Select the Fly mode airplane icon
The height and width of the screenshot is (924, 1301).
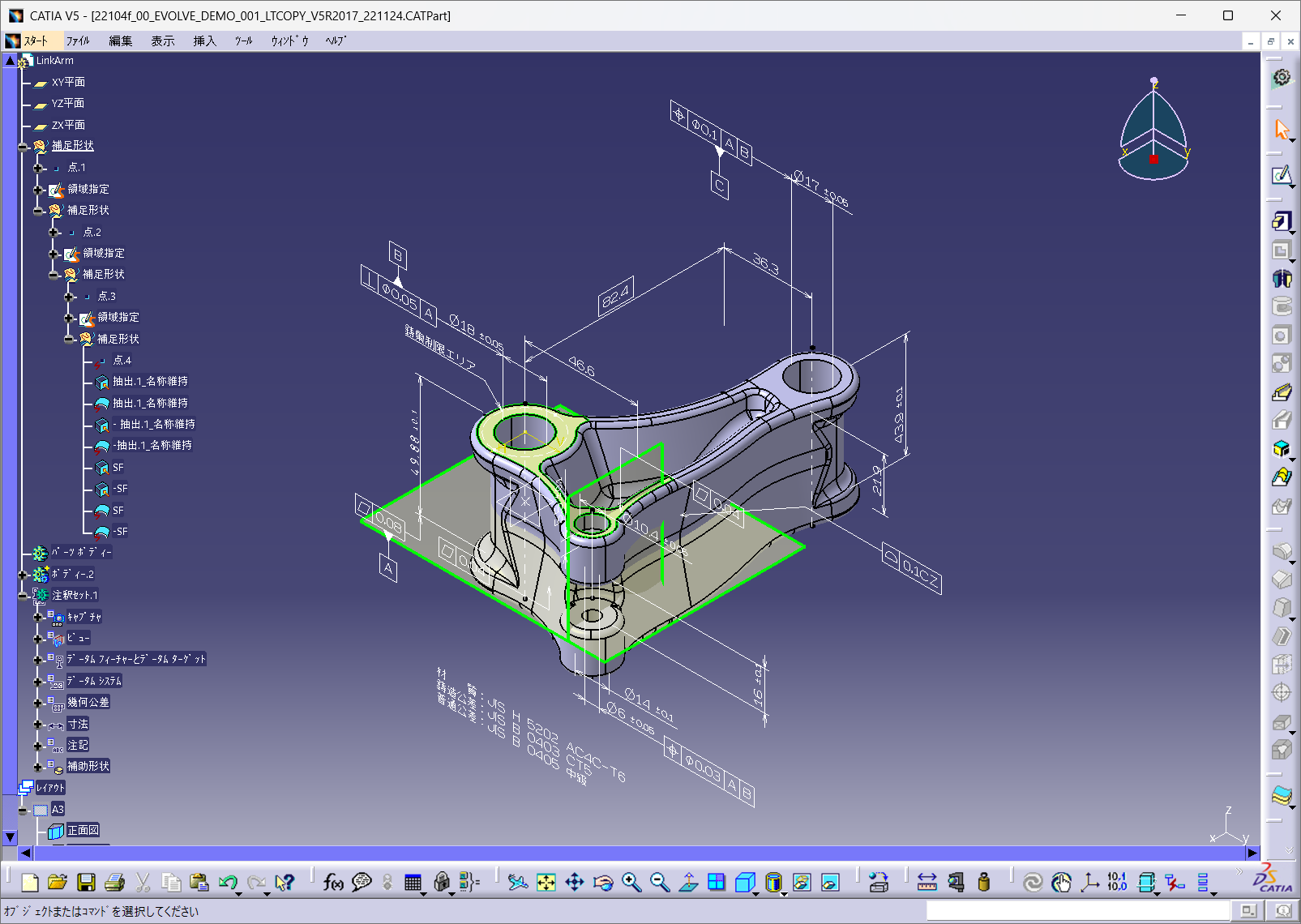point(518,882)
